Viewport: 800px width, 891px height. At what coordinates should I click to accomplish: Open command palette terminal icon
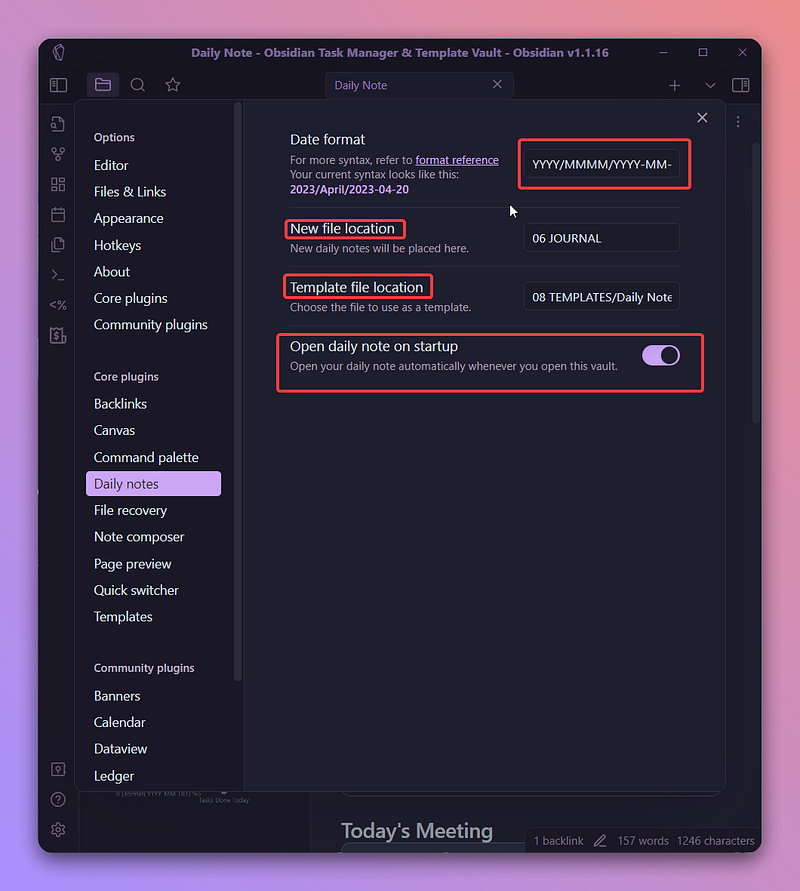coord(58,275)
